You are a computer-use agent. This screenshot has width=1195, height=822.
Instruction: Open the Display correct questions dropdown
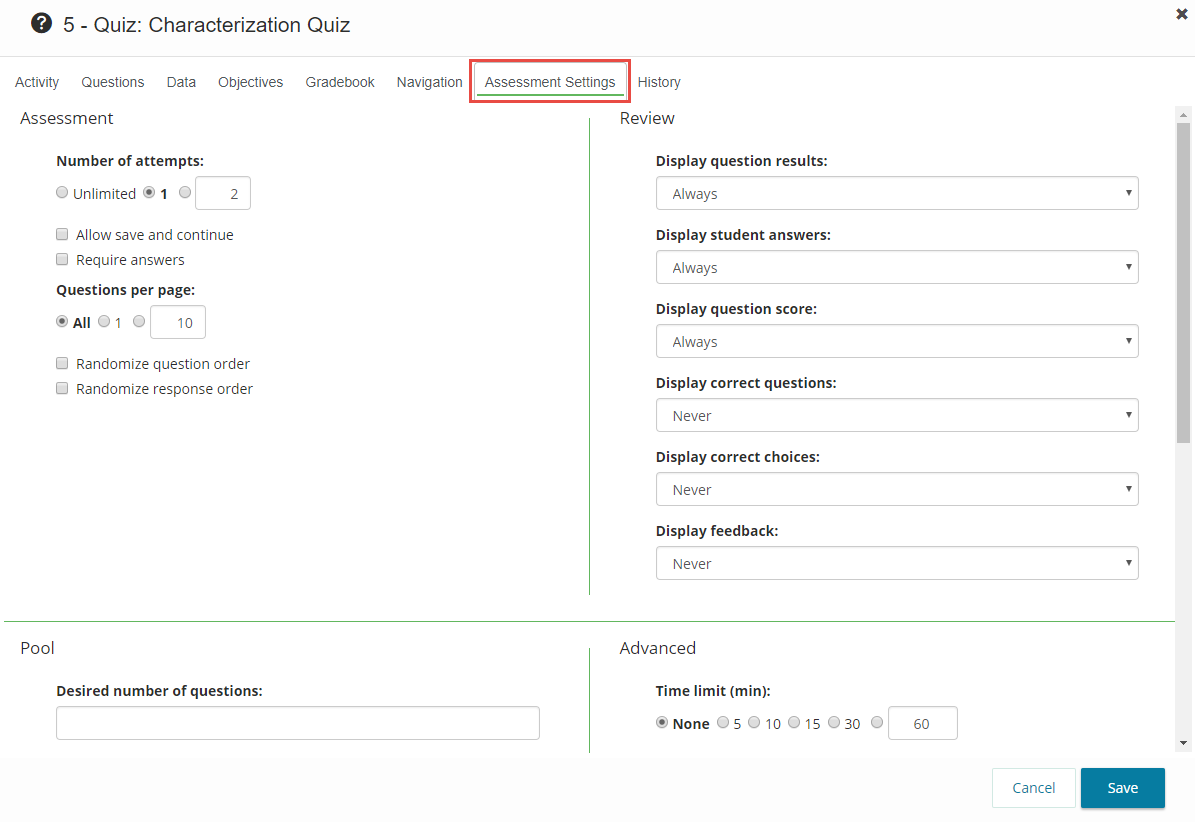896,416
